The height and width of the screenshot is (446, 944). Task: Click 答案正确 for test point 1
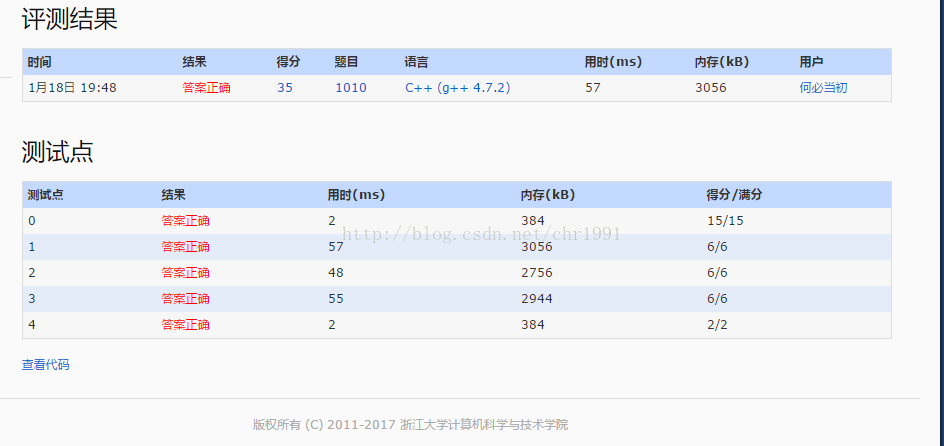pos(185,247)
